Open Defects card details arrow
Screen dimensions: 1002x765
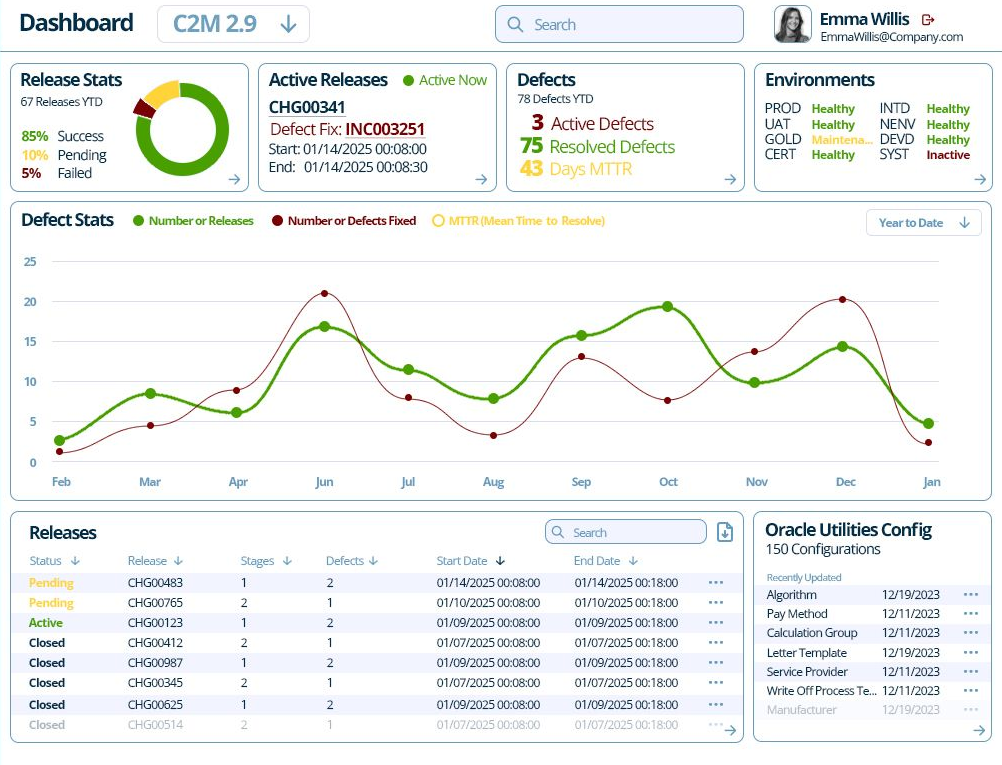tap(730, 179)
